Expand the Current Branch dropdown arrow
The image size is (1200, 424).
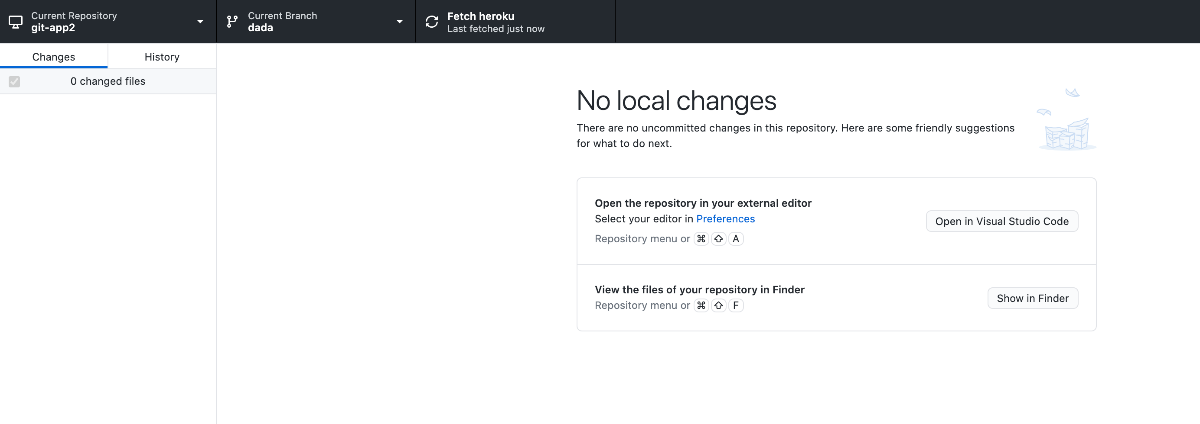tap(400, 22)
